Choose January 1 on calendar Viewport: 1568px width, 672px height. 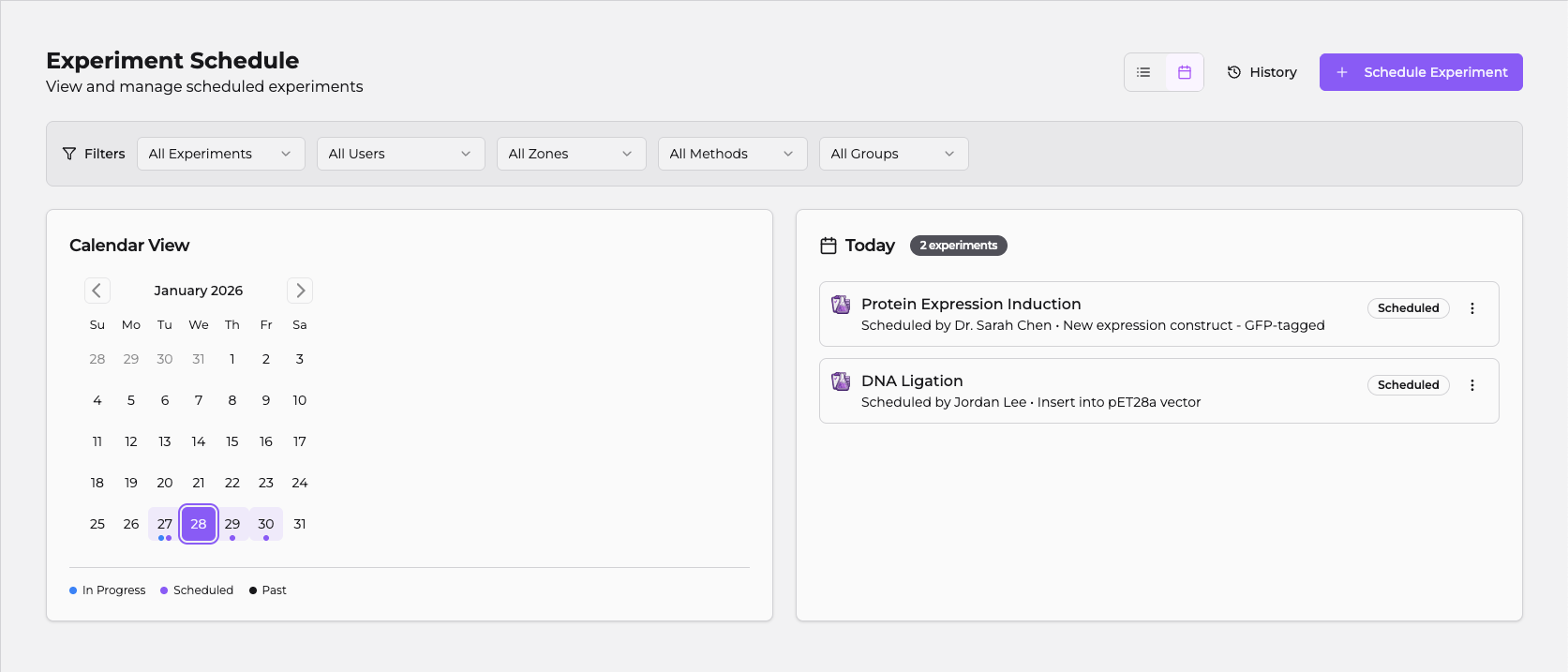[232, 359]
